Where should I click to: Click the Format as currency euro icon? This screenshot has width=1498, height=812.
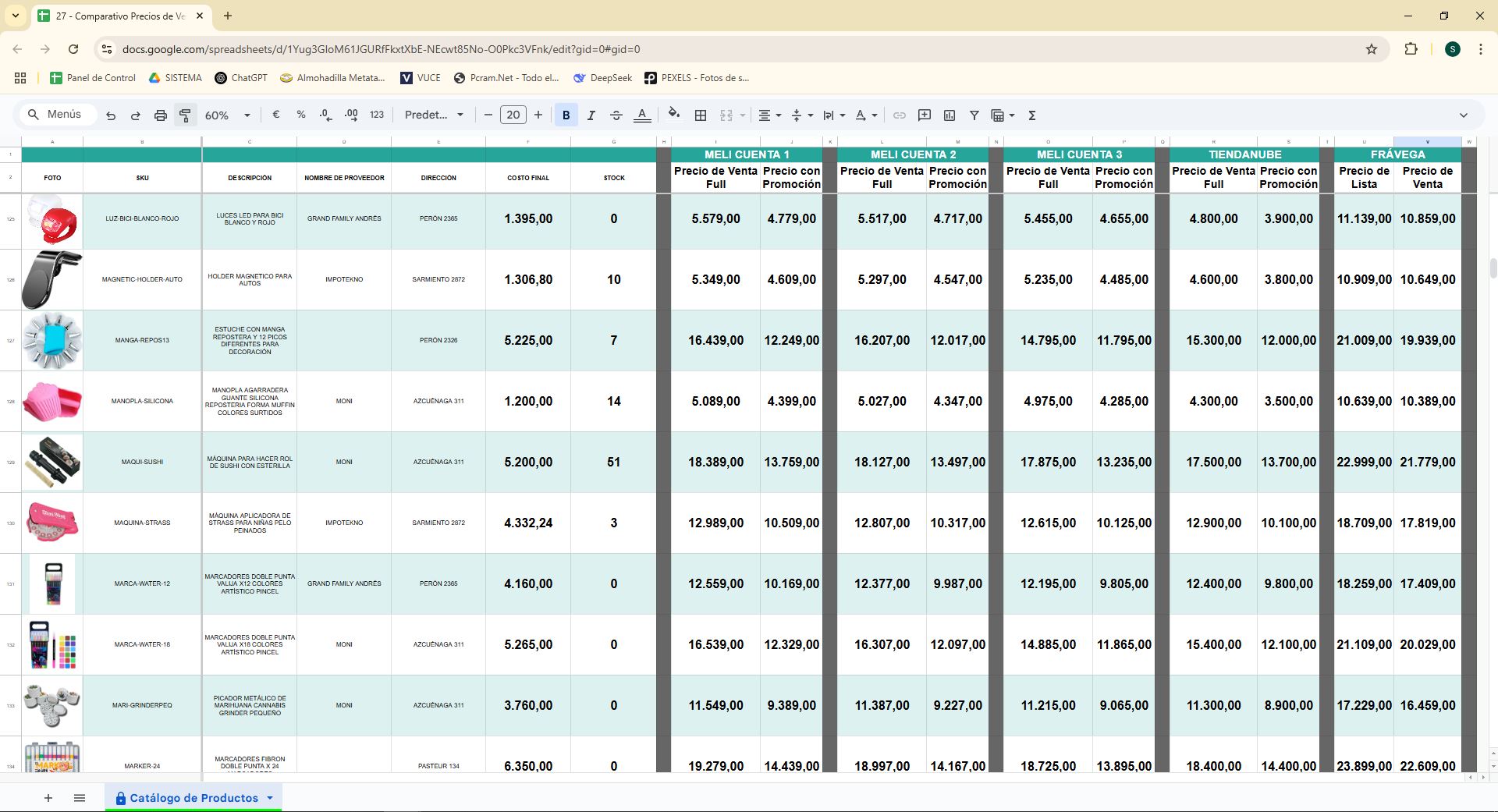[x=275, y=115]
